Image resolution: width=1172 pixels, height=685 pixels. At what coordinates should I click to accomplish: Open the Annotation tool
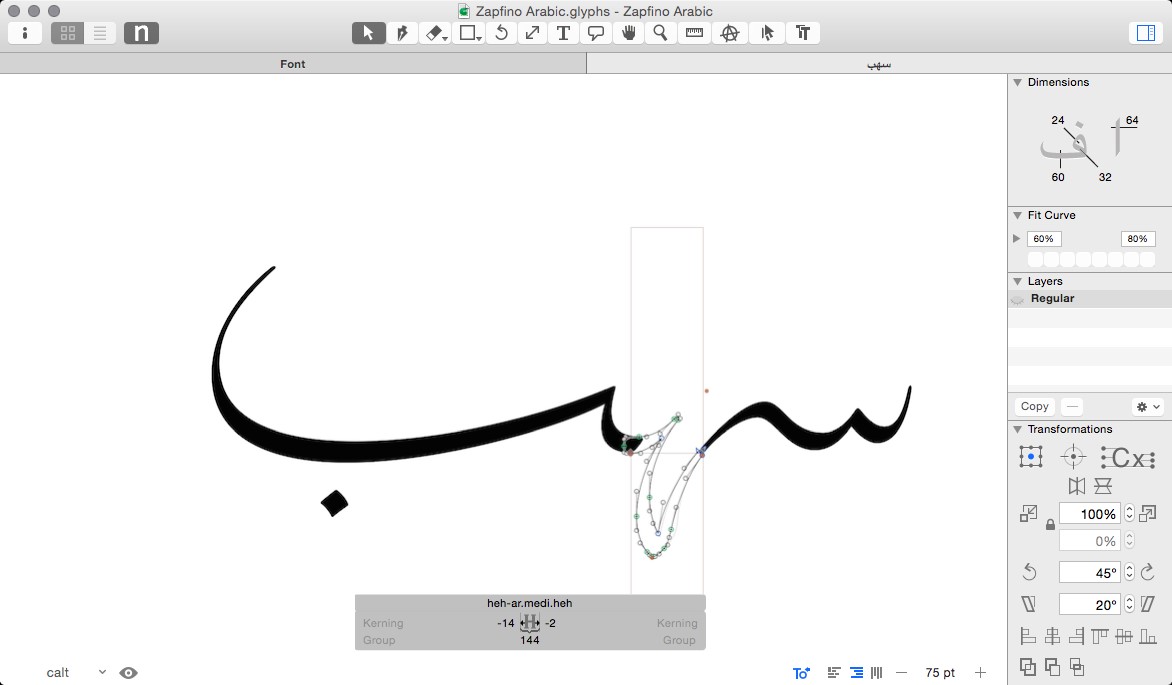(x=595, y=32)
